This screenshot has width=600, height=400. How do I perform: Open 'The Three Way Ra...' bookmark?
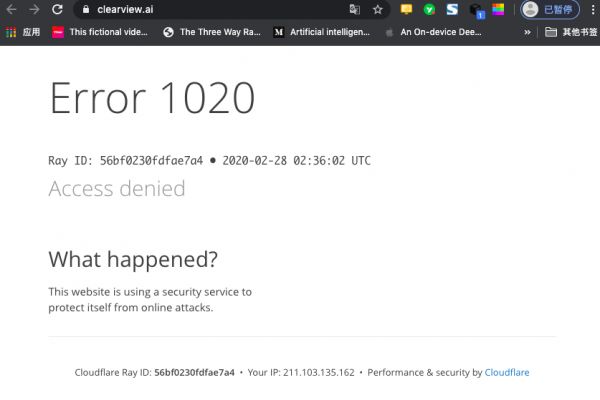[212, 32]
